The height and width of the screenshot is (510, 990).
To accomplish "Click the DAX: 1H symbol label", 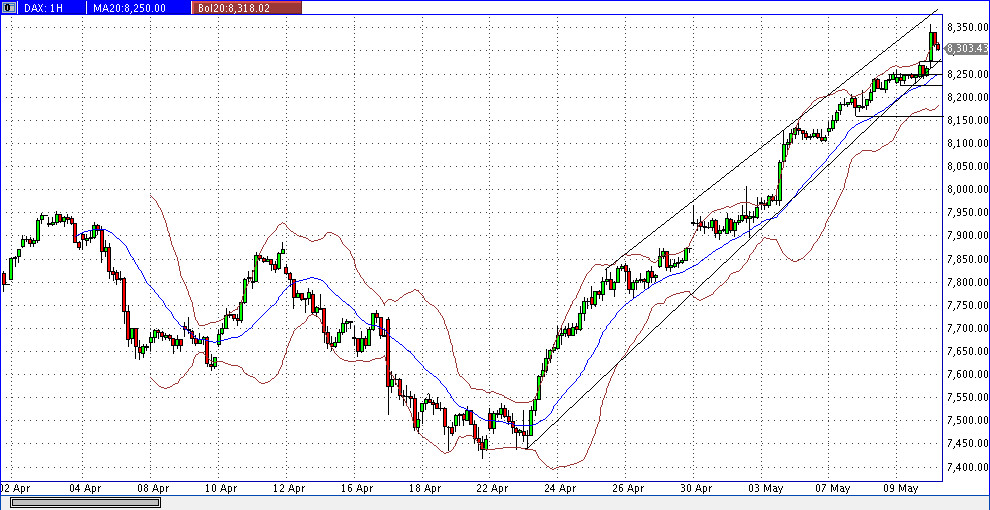I will [45, 8].
